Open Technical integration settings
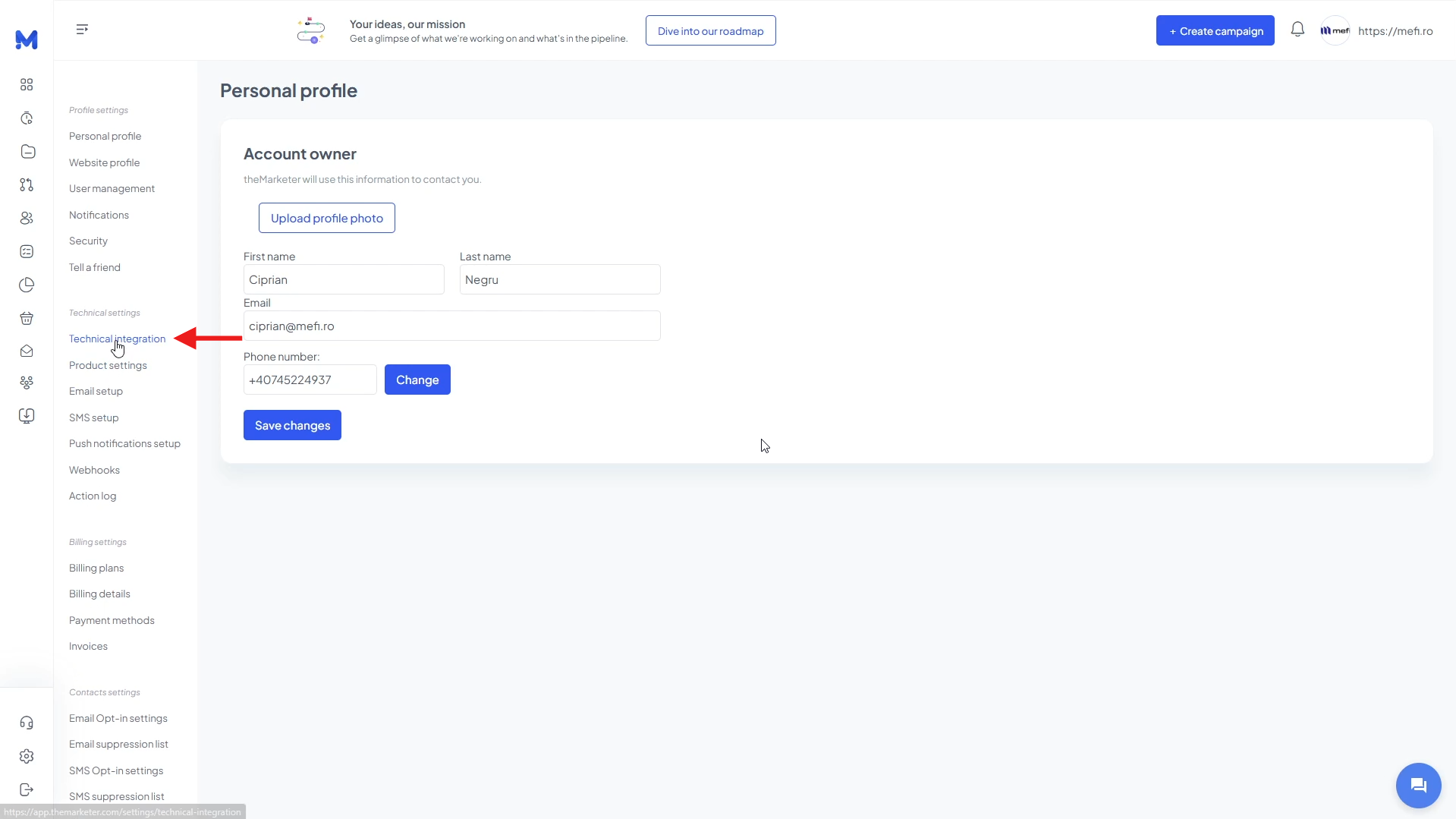This screenshot has width=1456, height=819. tap(117, 339)
